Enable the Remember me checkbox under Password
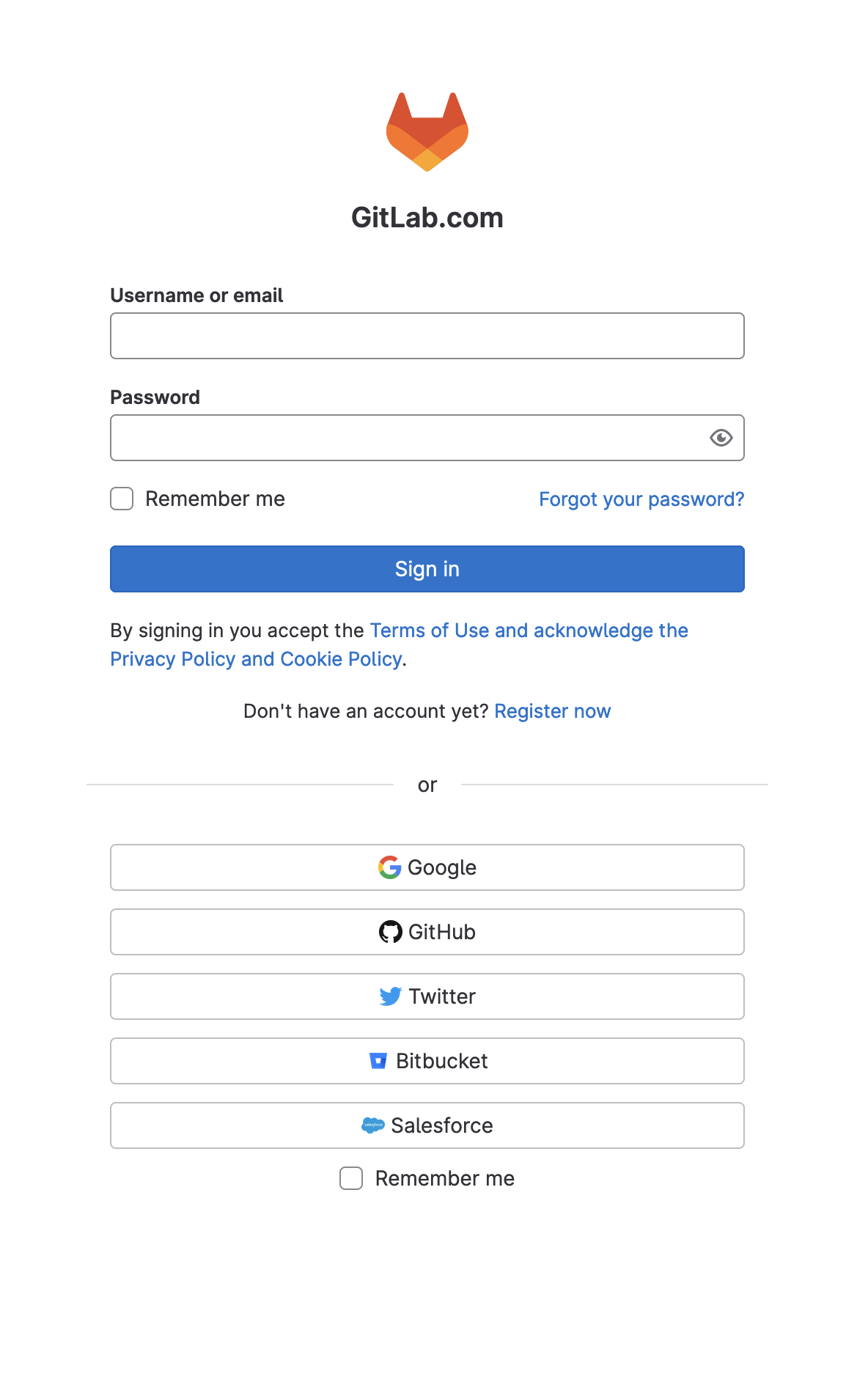 121,499
